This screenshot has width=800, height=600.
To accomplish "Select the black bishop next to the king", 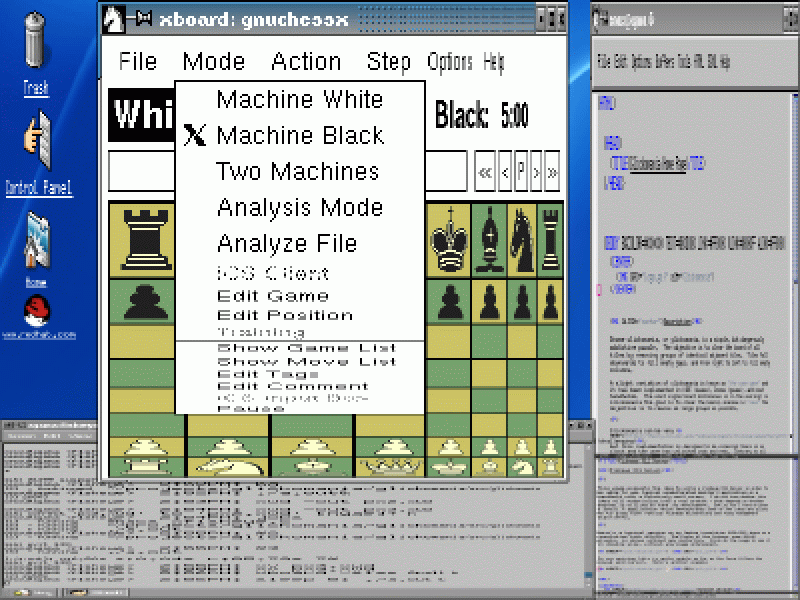I will click(x=489, y=238).
